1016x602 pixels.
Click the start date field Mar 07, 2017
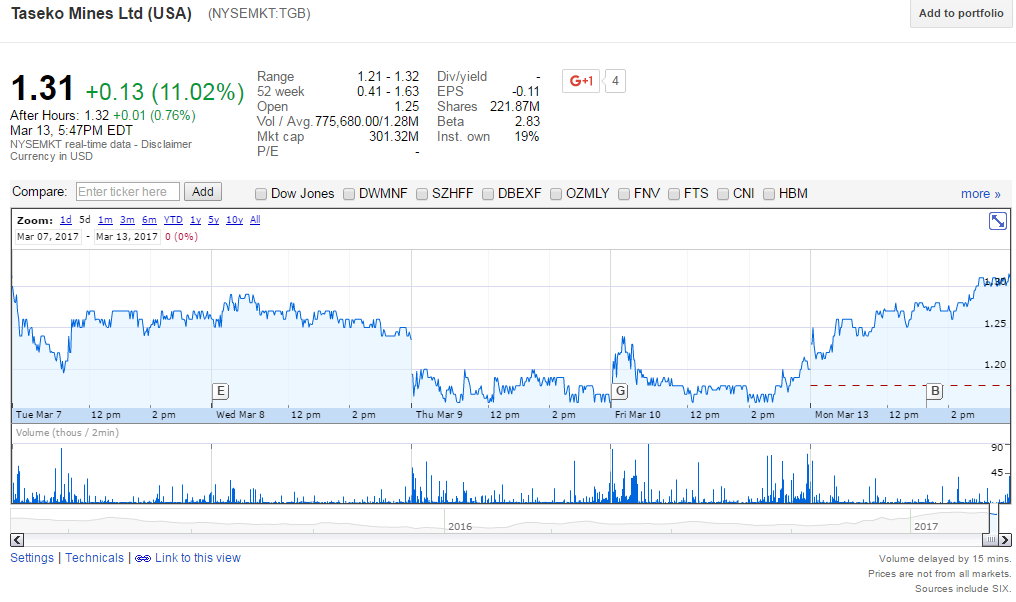48,237
